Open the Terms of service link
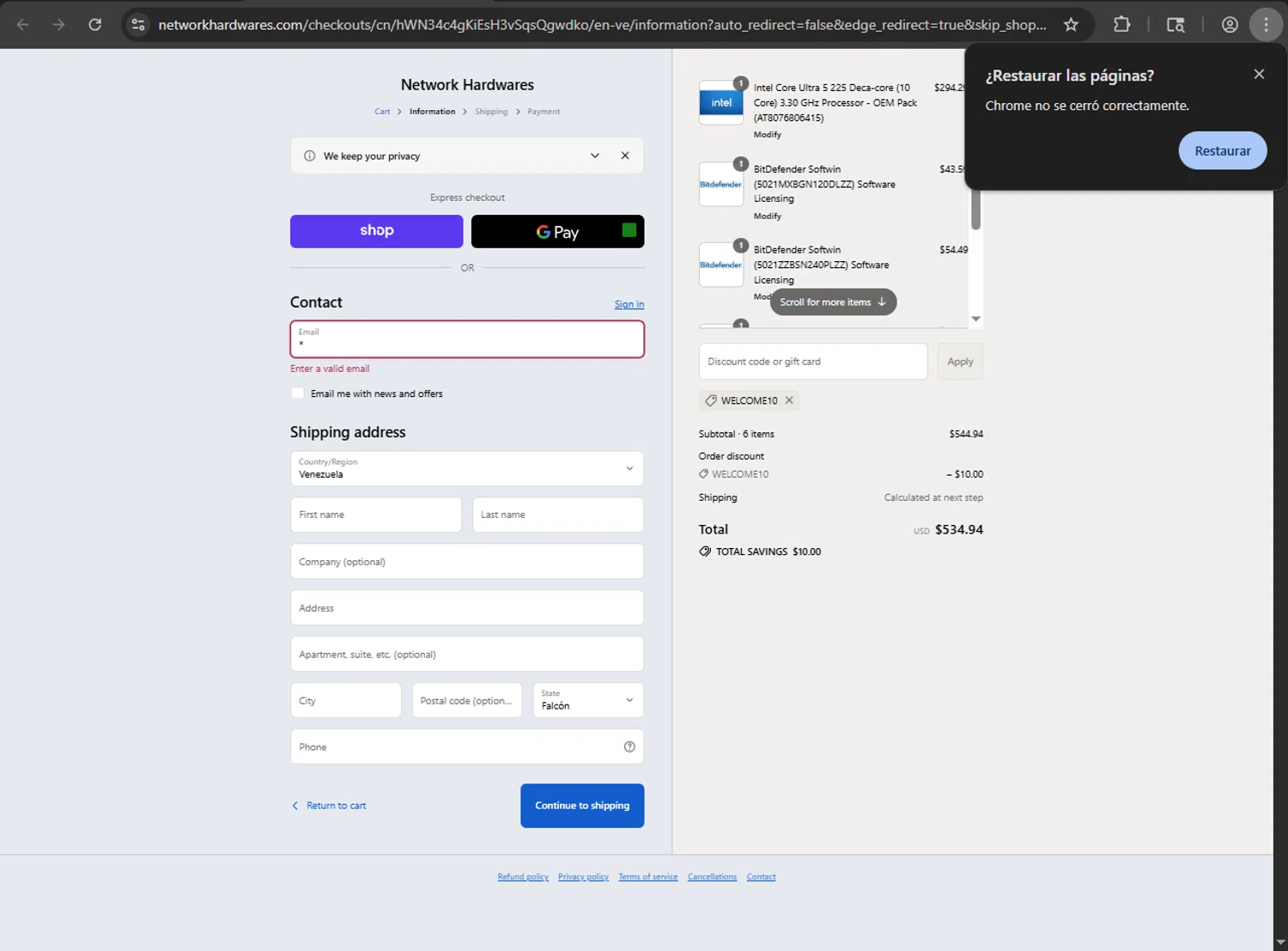Viewport: 1288px width, 951px height. coord(648,877)
